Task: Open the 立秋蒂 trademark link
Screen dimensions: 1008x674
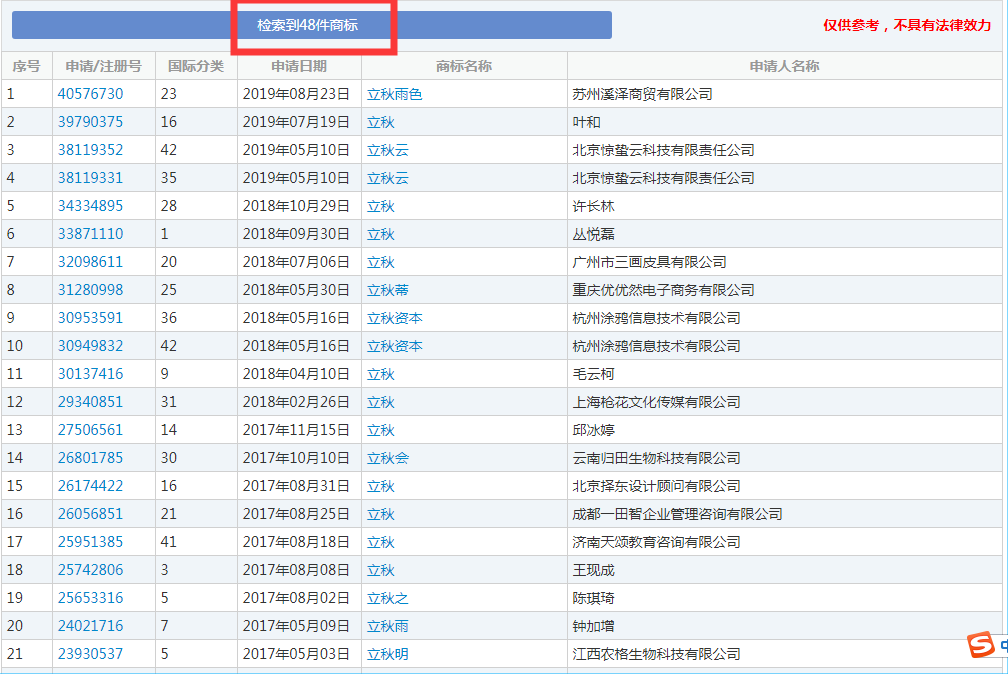Action: 387,290
